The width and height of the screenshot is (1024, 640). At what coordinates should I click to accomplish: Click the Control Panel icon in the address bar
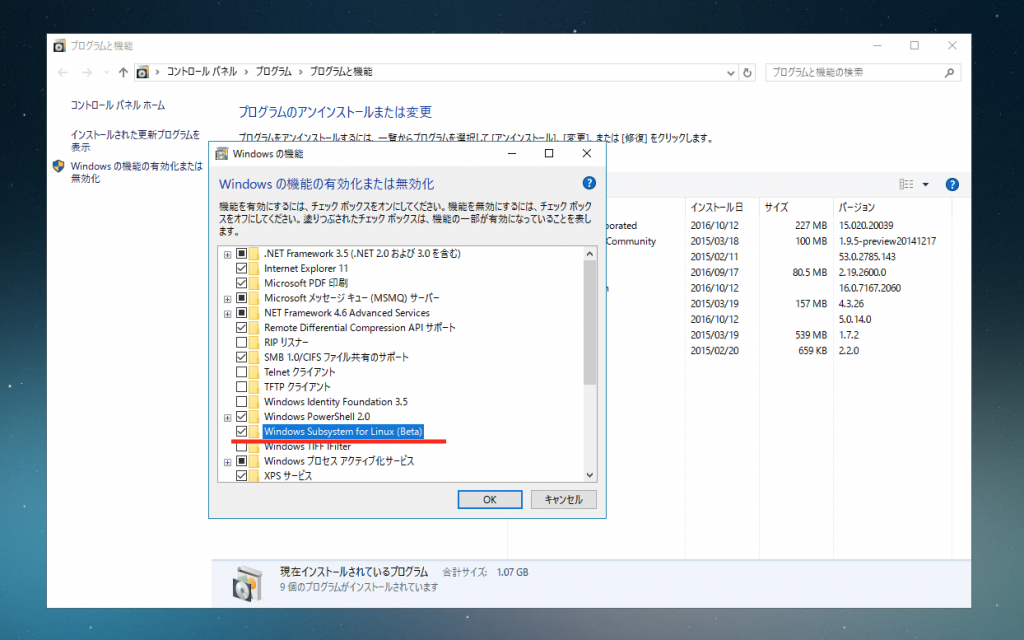[143, 71]
